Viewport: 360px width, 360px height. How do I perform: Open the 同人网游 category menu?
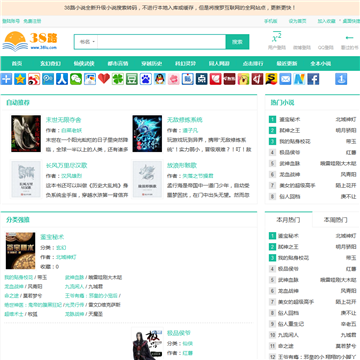pos(219,64)
